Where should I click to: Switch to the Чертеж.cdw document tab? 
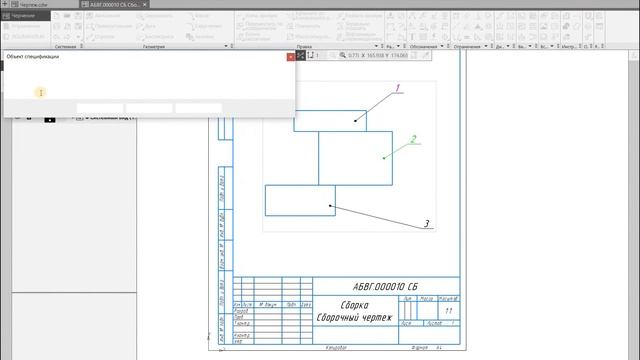click(x=29, y=4)
